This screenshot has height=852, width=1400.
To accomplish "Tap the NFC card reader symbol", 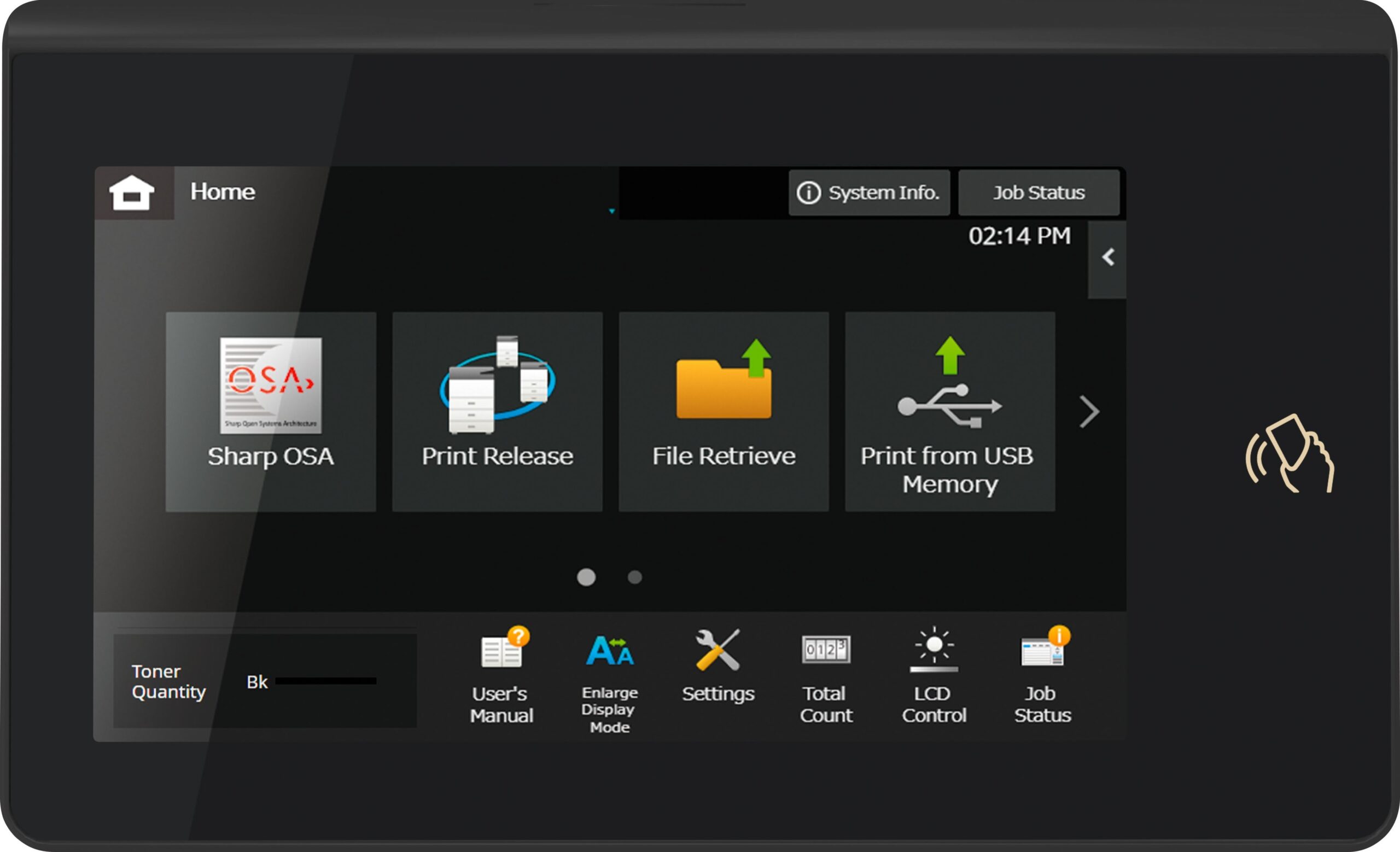I will 1290,454.
